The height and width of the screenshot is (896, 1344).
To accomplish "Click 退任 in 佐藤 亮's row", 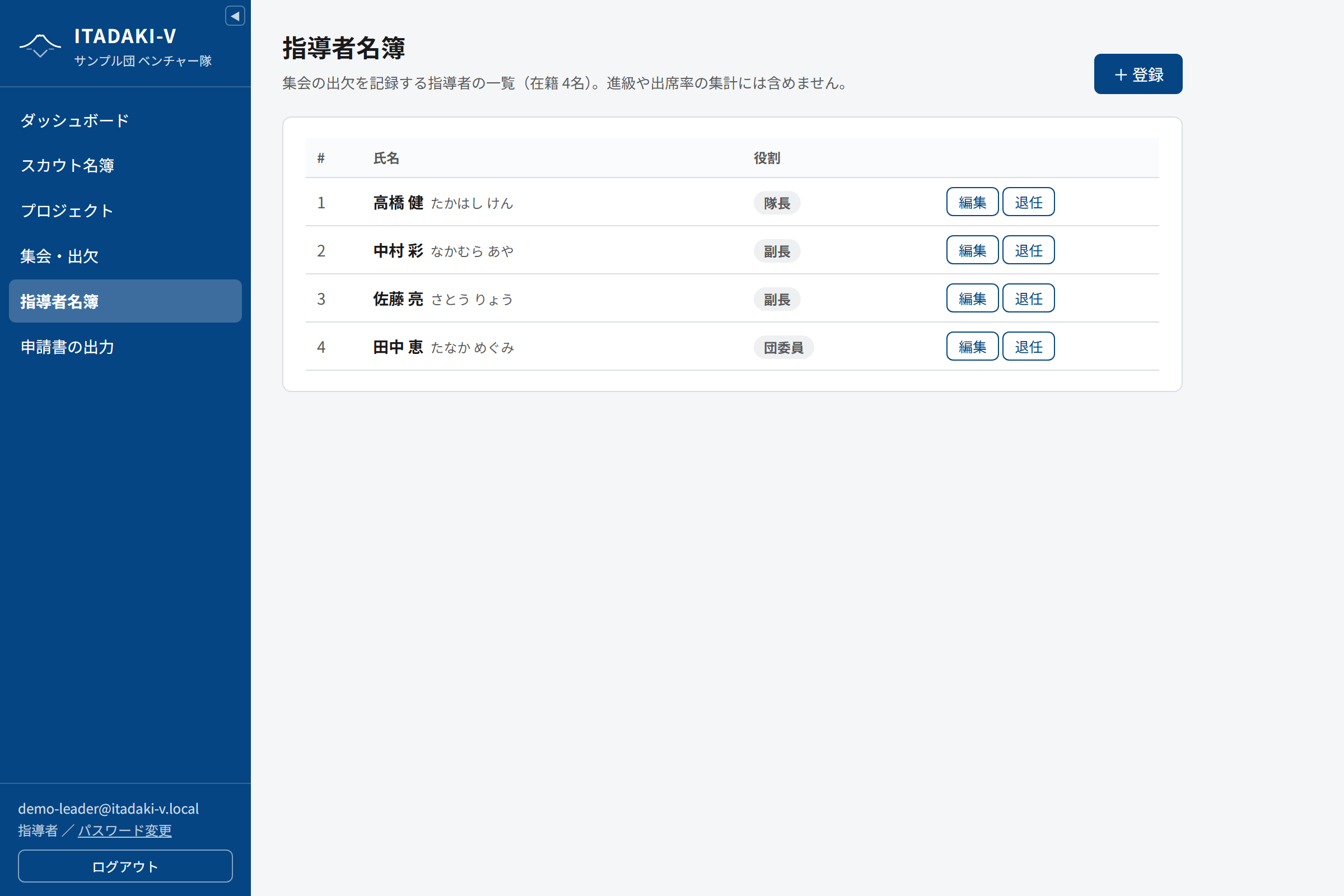I will tap(1028, 298).
